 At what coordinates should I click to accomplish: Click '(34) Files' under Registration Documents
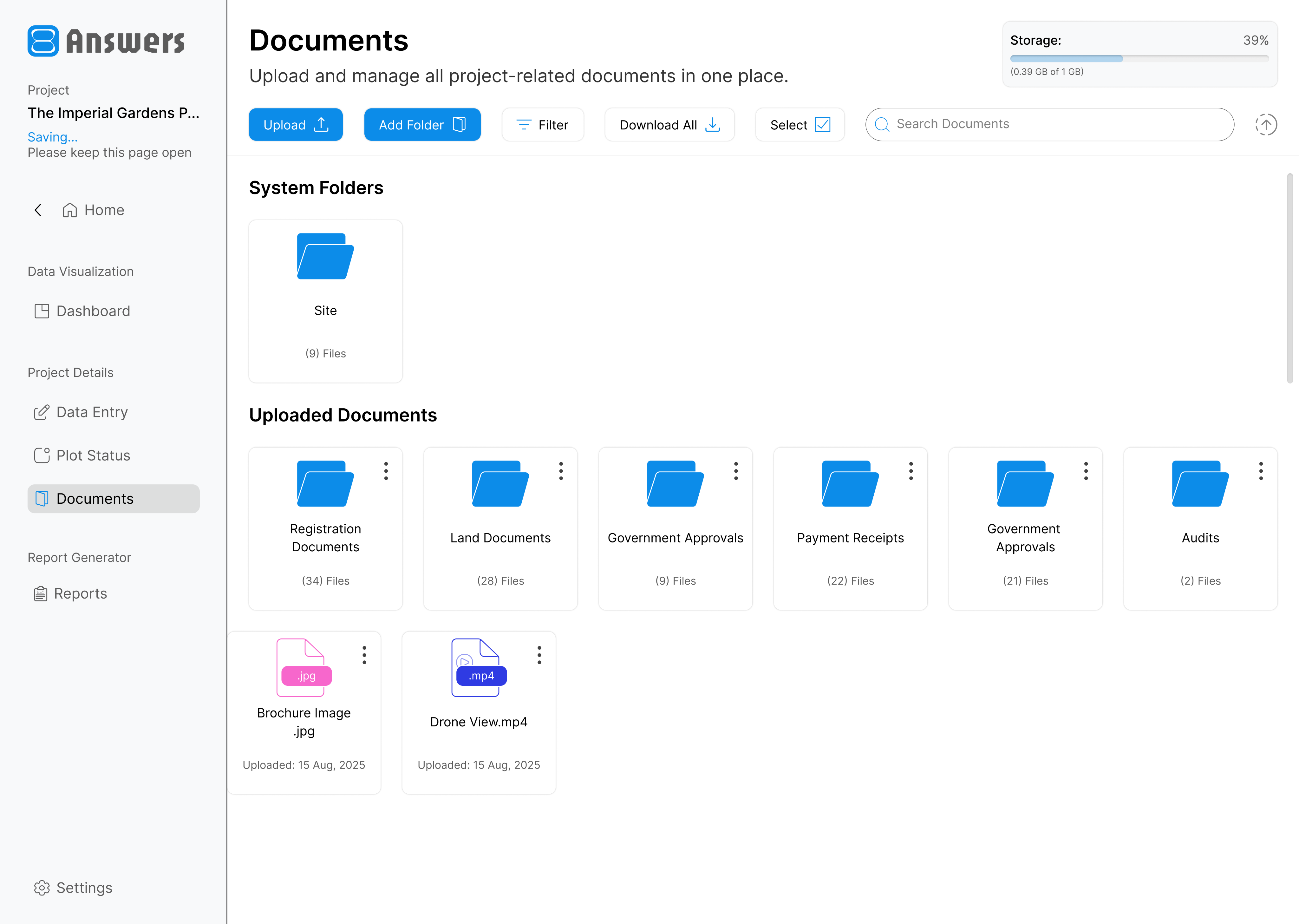click(325, 581)
